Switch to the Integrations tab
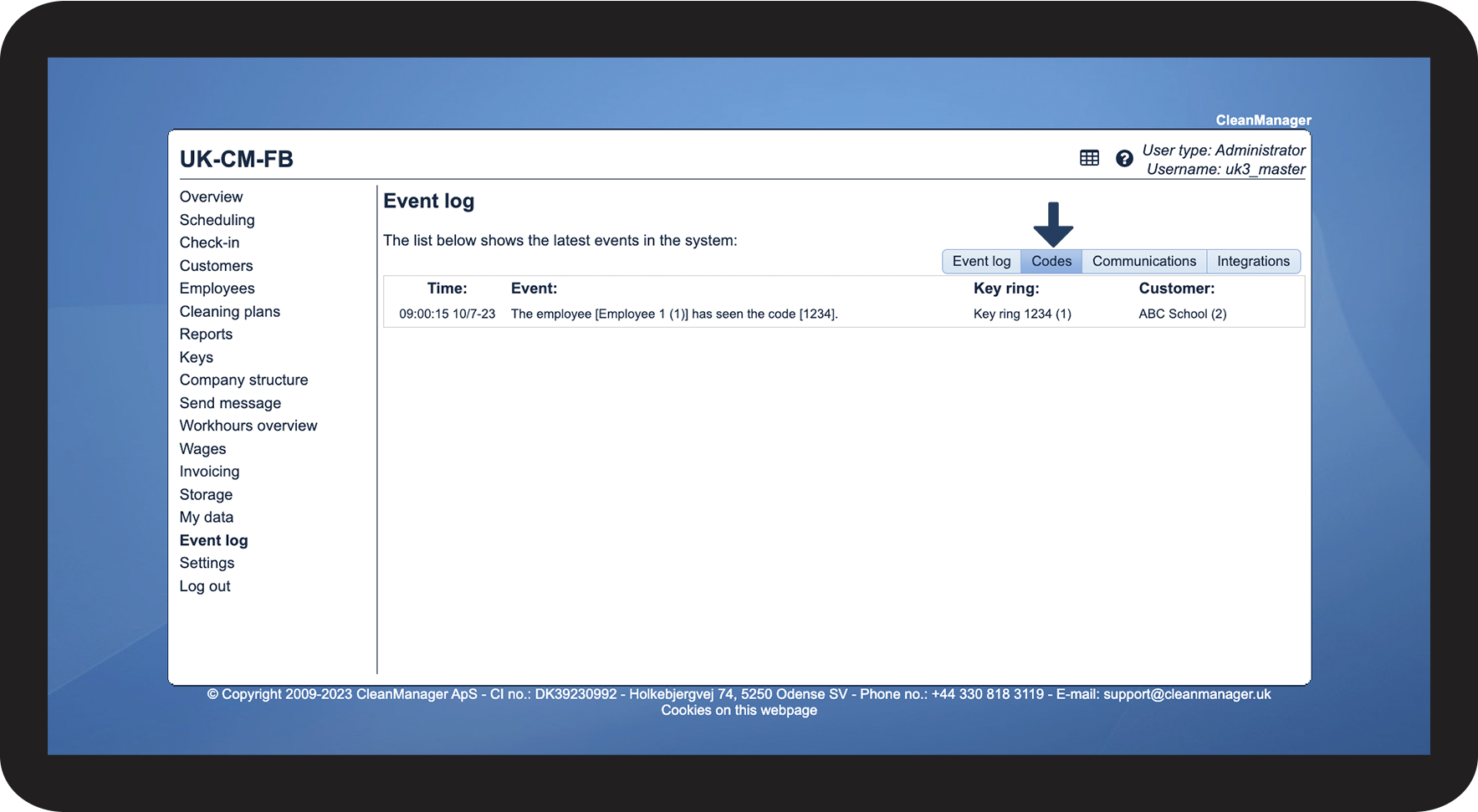The width and height of the screenshot is (1478, 812). [1253, 261]
